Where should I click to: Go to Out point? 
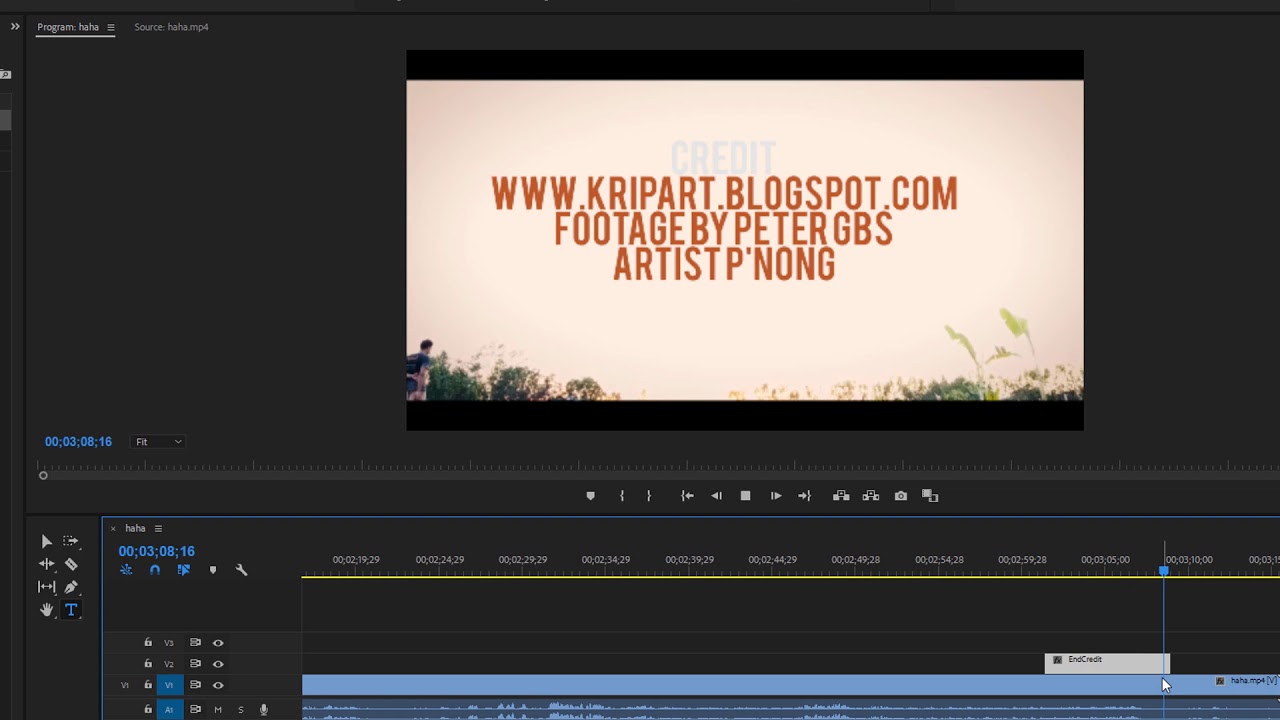(x=804, y=496)
